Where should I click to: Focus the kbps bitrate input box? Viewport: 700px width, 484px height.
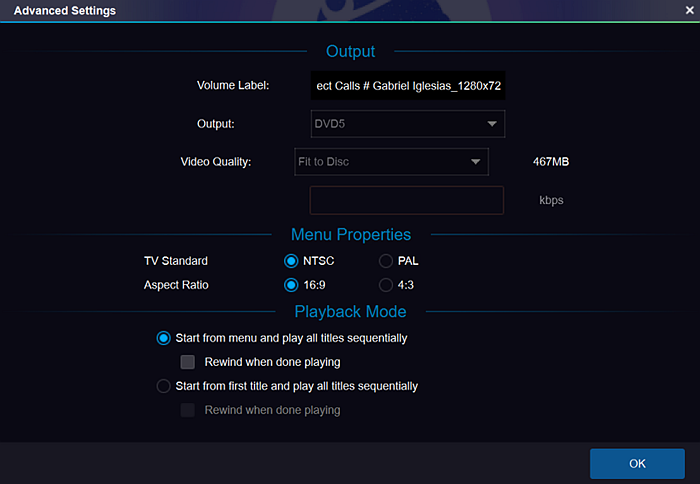[407, 200]
